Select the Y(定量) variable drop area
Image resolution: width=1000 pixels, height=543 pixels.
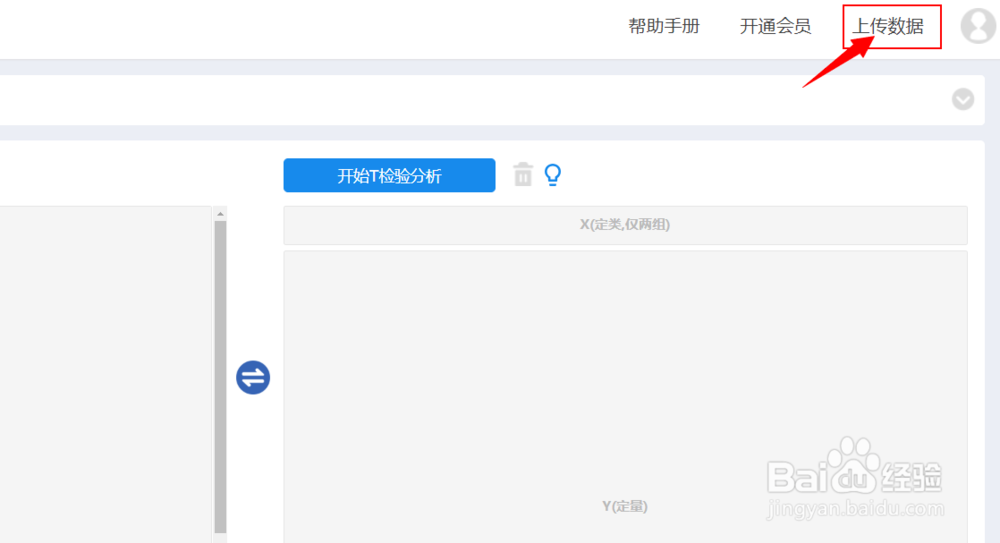coord(625,397)
